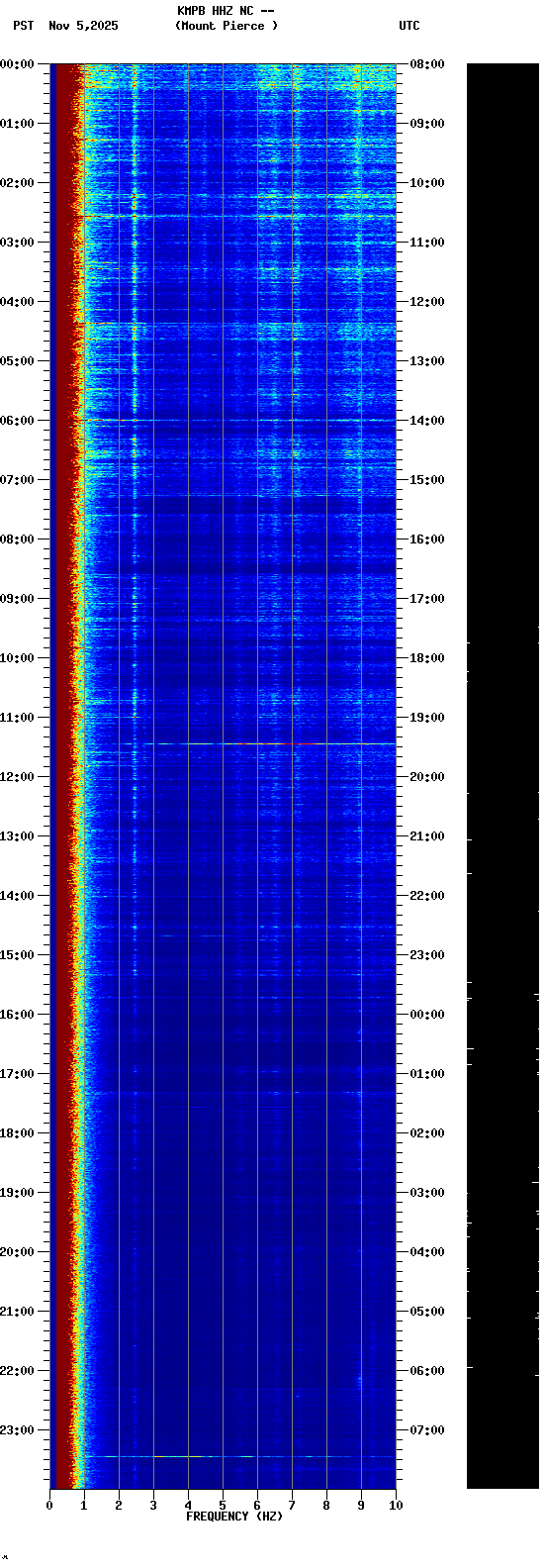Click the PST time label '18:00'
The height and width of the screenshot is (1568, 546).
coord(17,1133)
